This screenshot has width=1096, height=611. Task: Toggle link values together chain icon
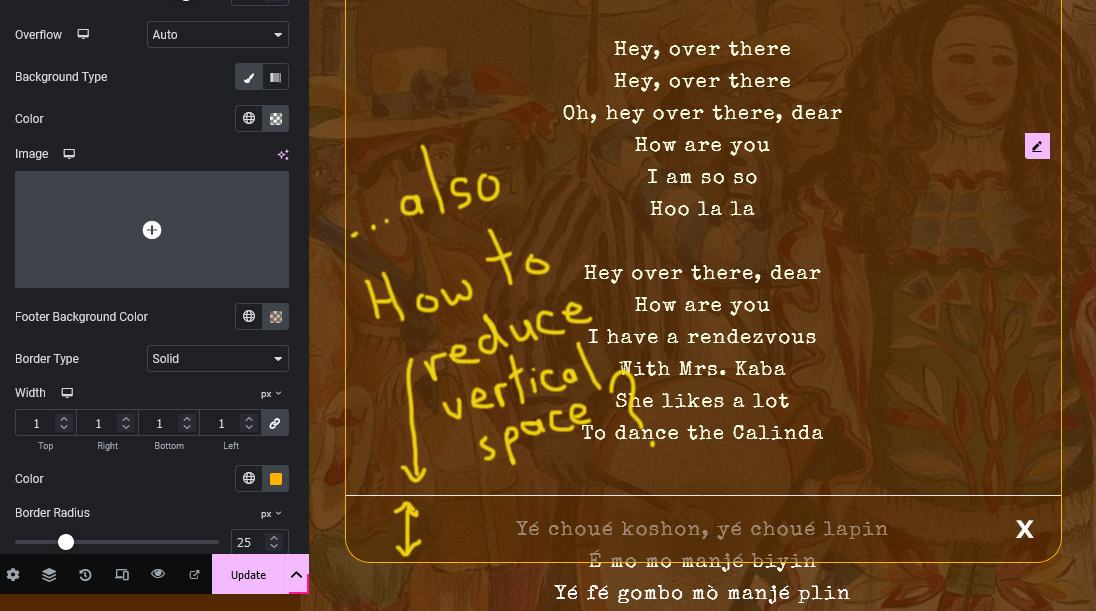[275, 423]
